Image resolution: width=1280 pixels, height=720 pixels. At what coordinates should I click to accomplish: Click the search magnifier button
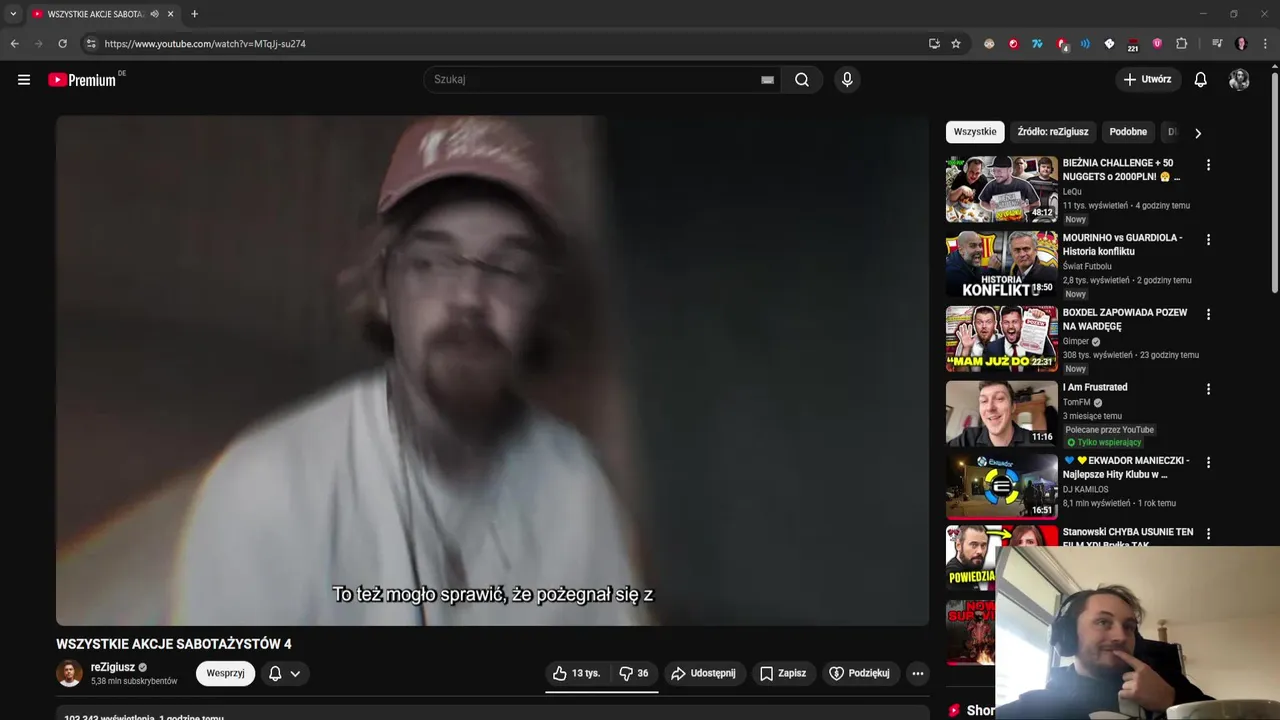point(802,80)
